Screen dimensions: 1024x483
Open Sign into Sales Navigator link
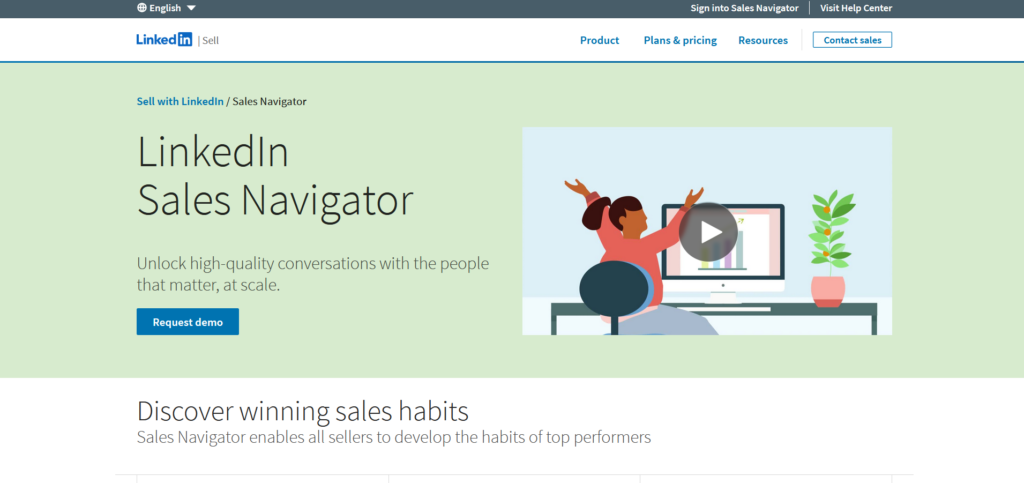tap(744, 8)
